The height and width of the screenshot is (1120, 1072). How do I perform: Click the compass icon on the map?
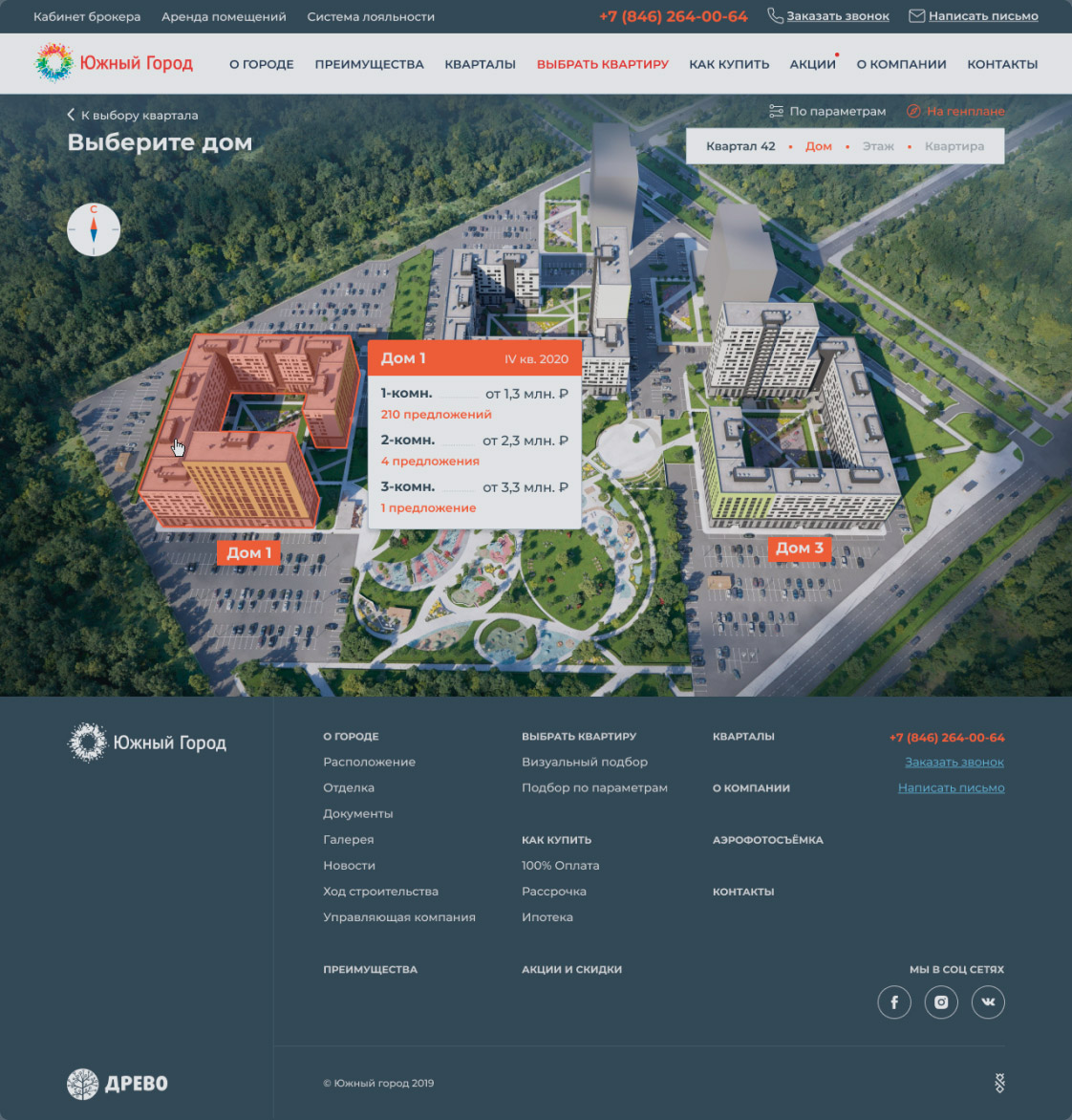(94, 229)
